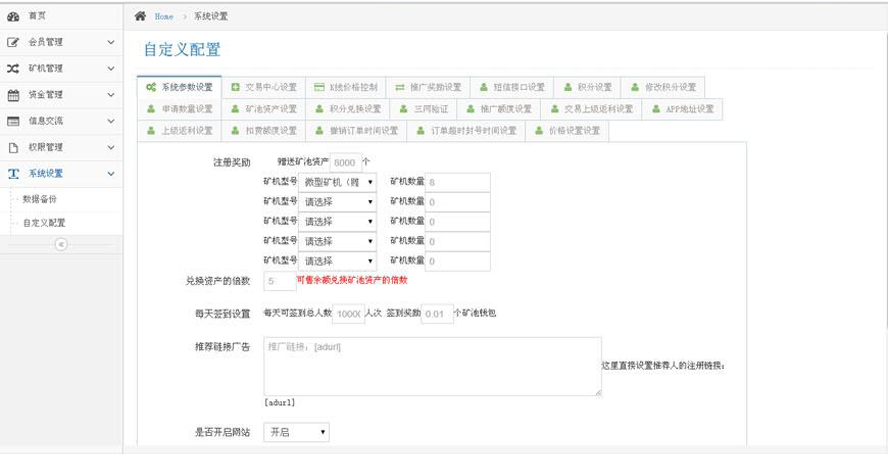Collapse 系统设置 with its chevron arrow
The width and height of the screenshot is (888, 454).
click(111, 174)
